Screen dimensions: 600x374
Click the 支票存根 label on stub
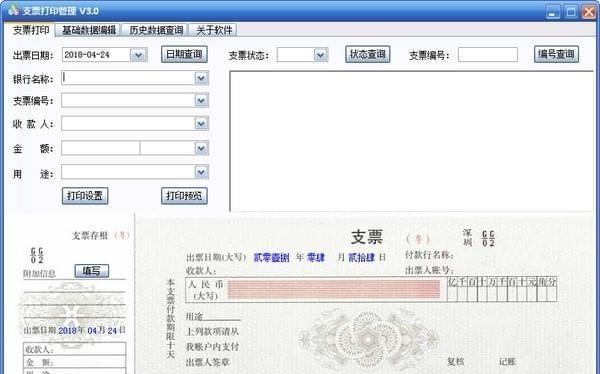pyautogui.click(x=90, y=235)
